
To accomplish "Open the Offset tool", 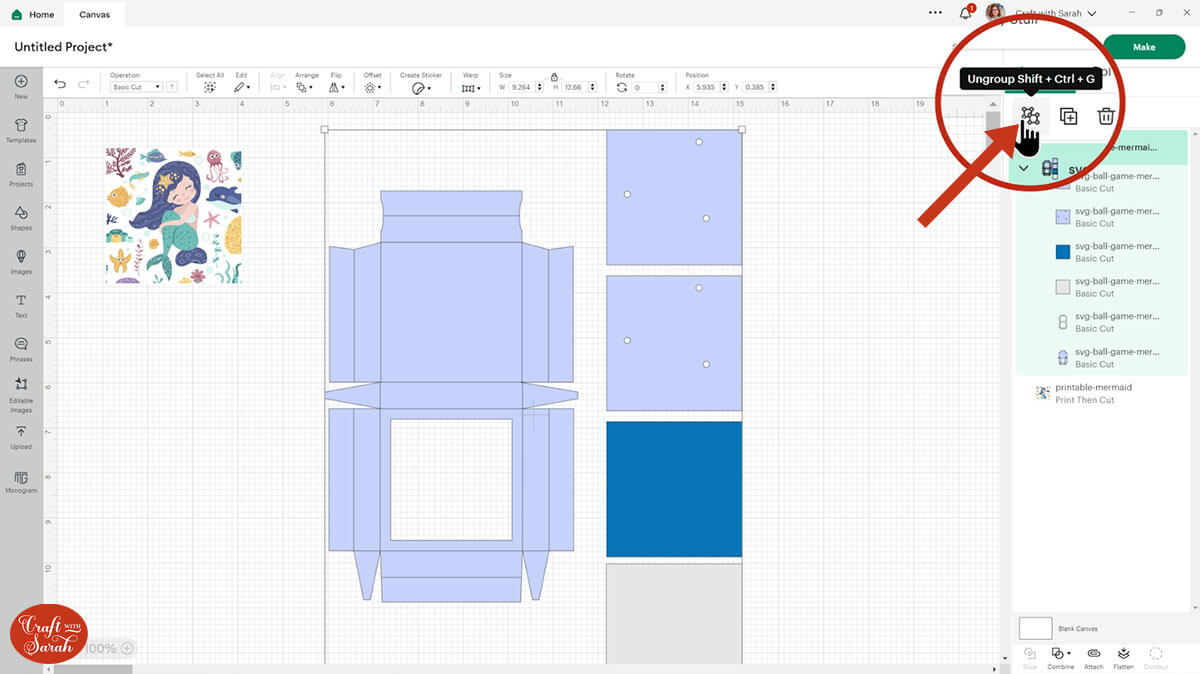I will [x=373, y=87].
